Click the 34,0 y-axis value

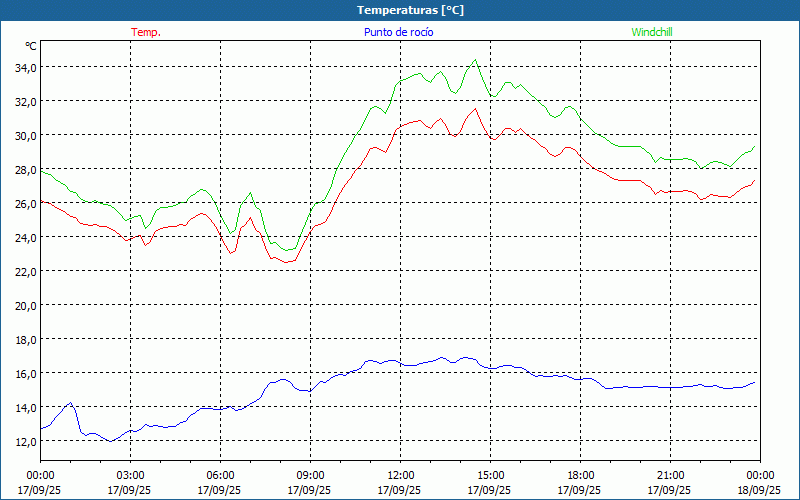click(24, 67)
